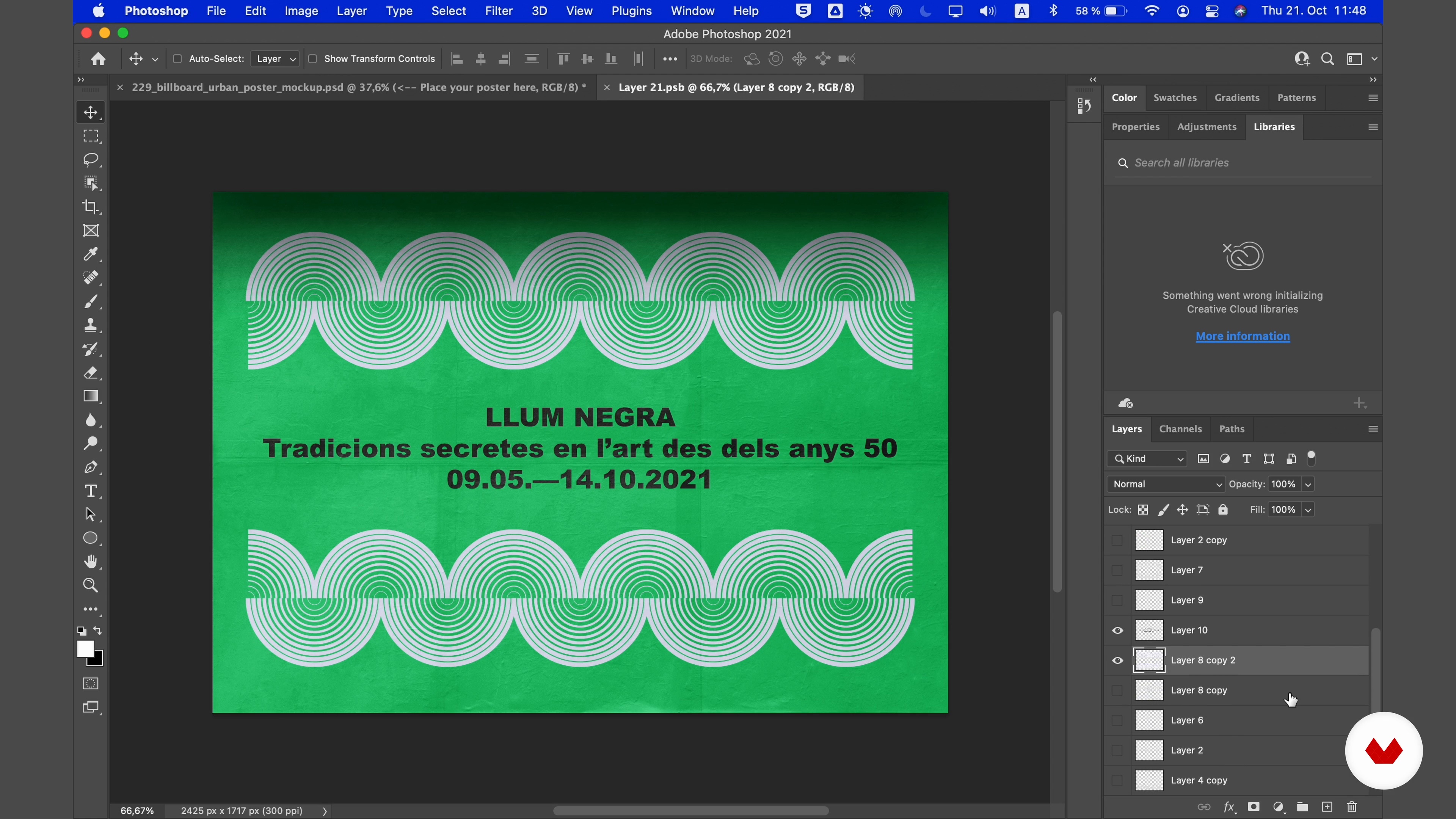Image resolution: width=1456 pixels, height=819 pixels.
Task: Toggle lock all padlock icon
Action: pos(1223,510)
